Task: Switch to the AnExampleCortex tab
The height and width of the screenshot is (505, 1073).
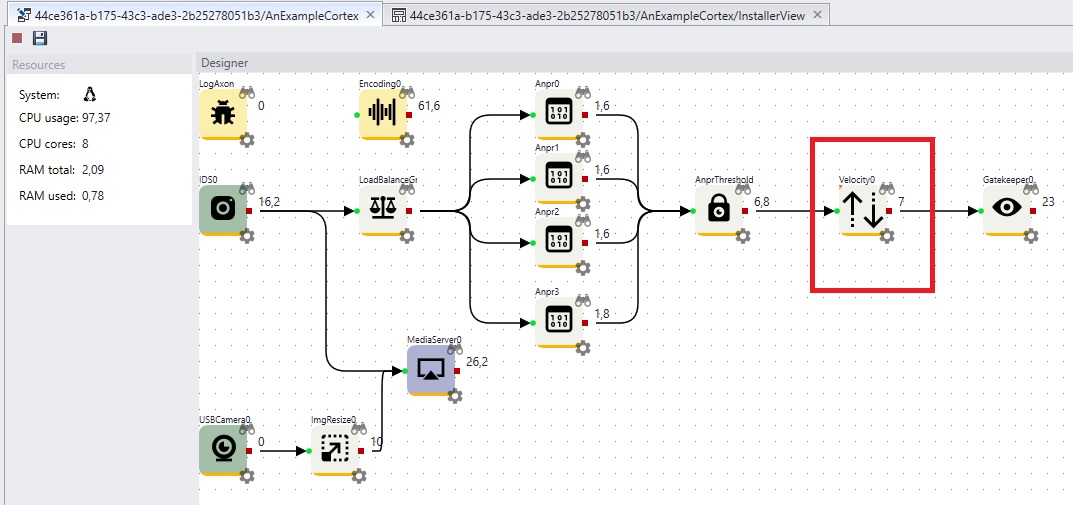Action: pos(196,15)
